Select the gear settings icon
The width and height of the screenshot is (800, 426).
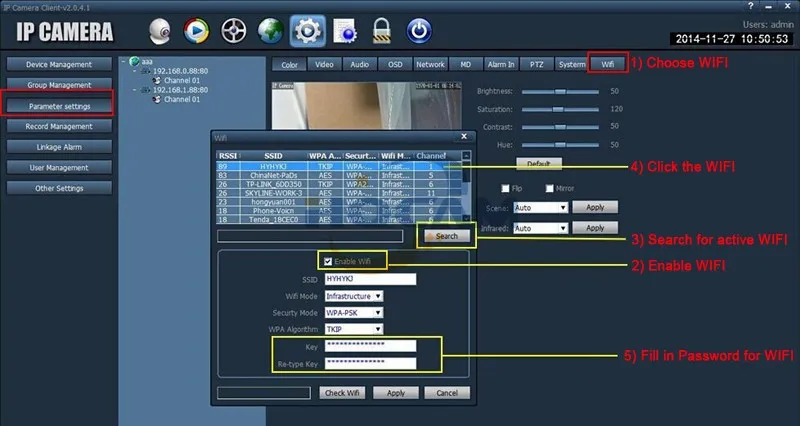308,31
